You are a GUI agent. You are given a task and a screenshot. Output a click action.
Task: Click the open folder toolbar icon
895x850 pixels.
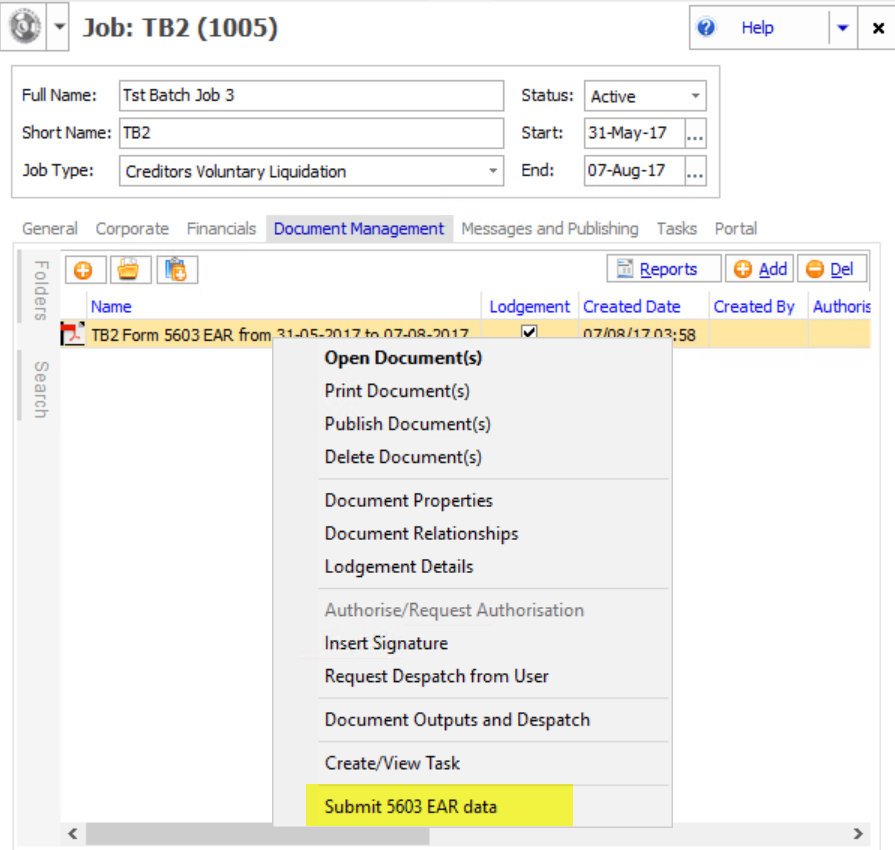(x=130, y=269)
